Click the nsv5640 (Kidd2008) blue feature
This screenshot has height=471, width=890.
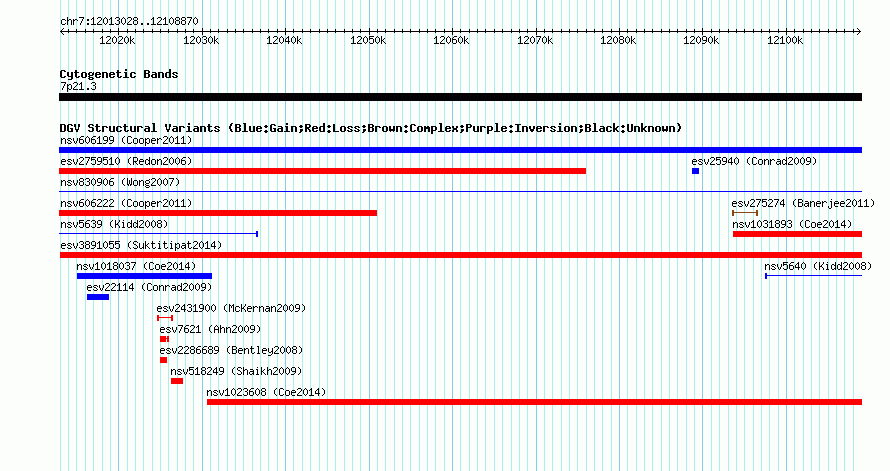(x=813, y=276)
